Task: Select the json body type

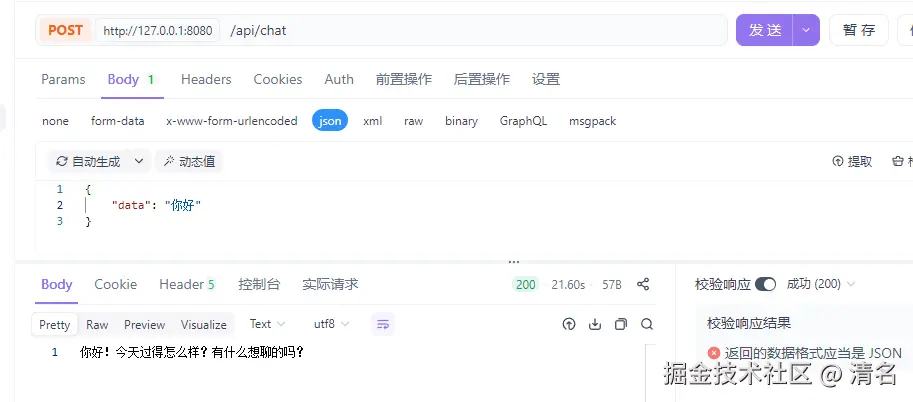Action: click(x=330, y=121)
